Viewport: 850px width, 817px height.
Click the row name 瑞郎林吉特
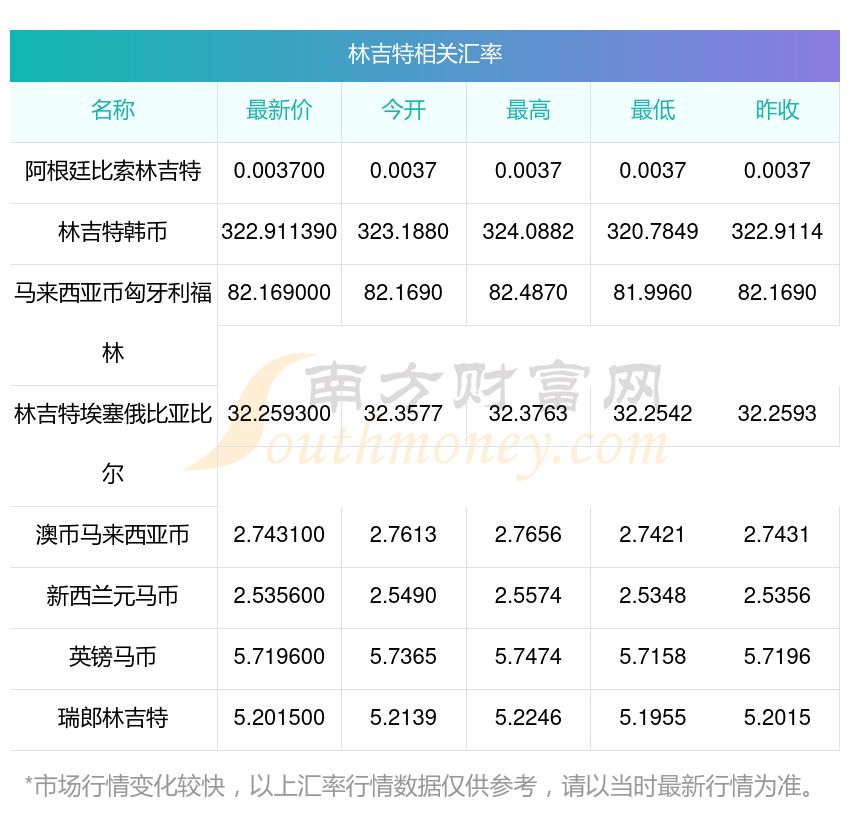point(113,718)
